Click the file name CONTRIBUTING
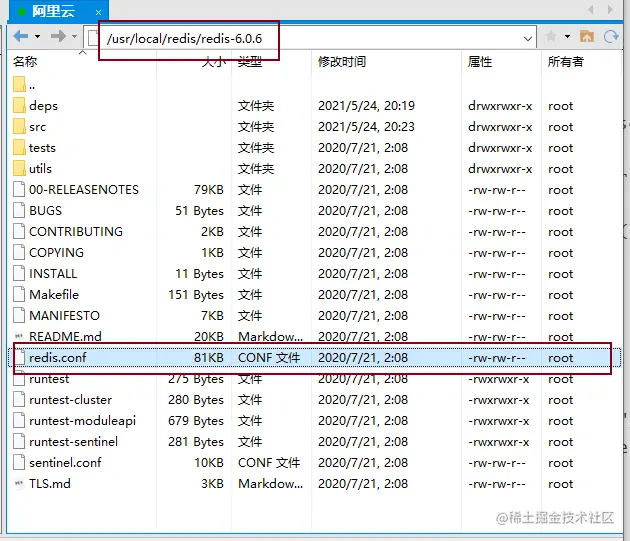630x541 pixels. coord(76,231)
